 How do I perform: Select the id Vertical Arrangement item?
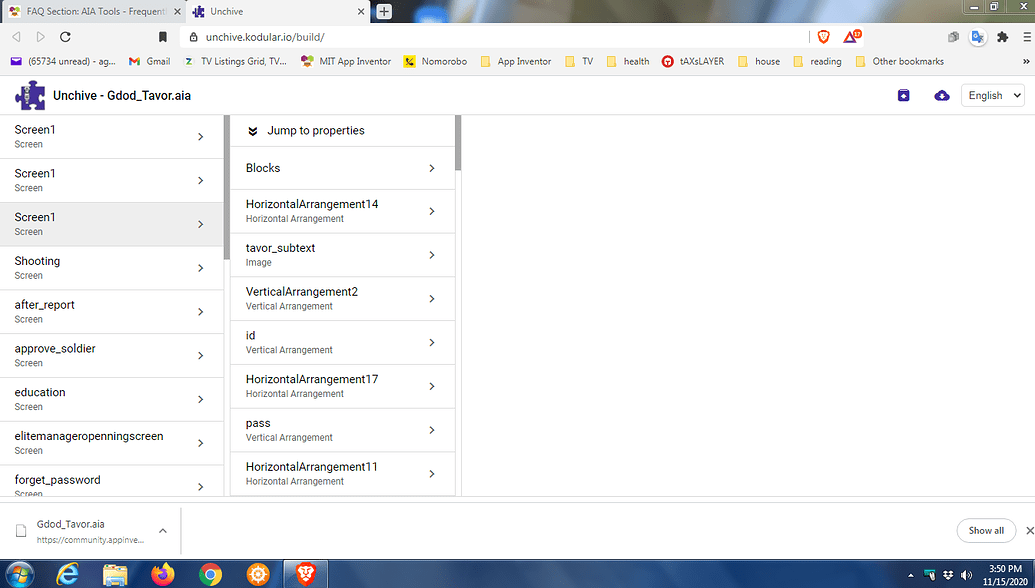point(343,343)
